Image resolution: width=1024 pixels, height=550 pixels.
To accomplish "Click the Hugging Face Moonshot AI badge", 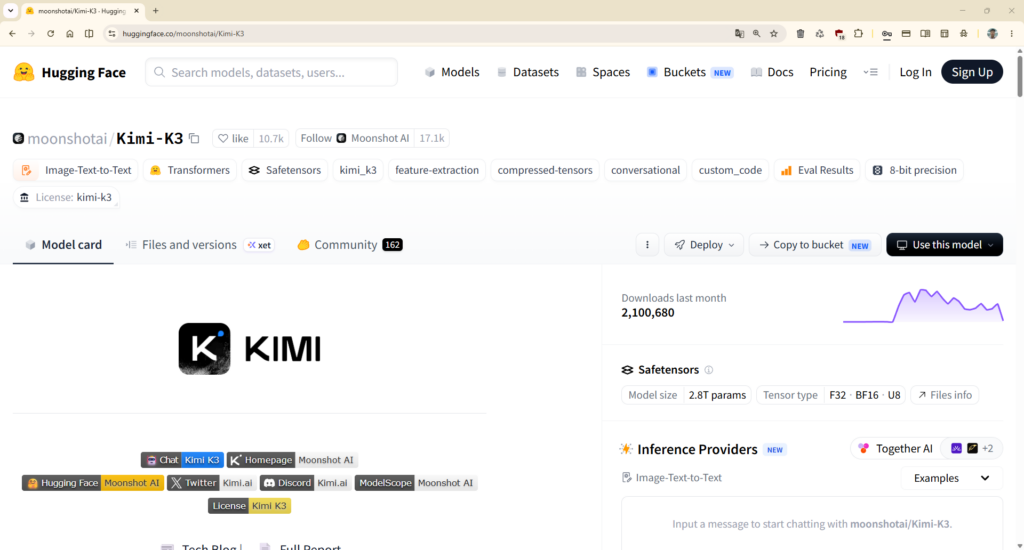I will pyautogui.click(x=93, y=483).
